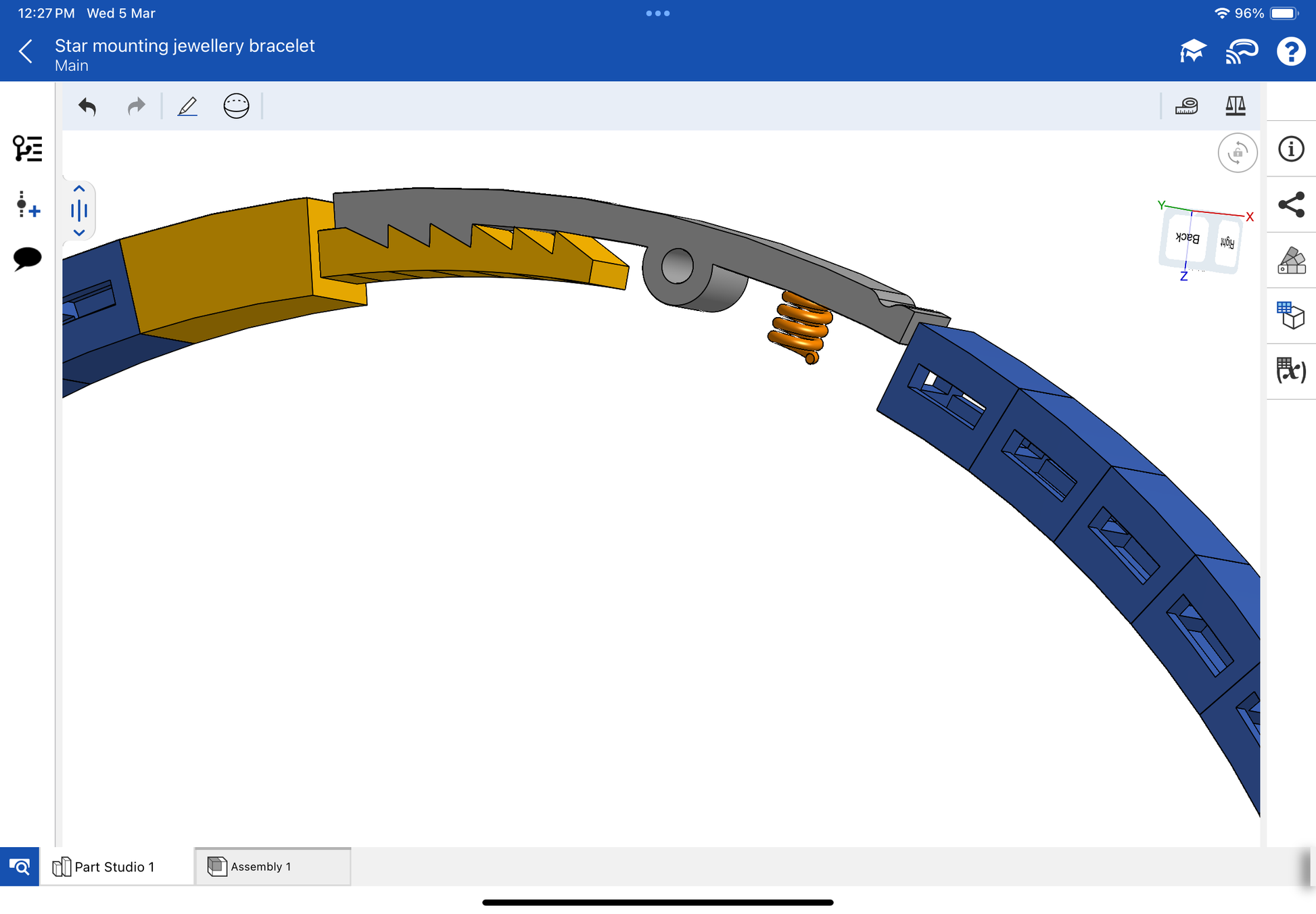The image size is (1316, 914).
Task: Select the sketch pencil tool
Action: (x=187, y=106)
